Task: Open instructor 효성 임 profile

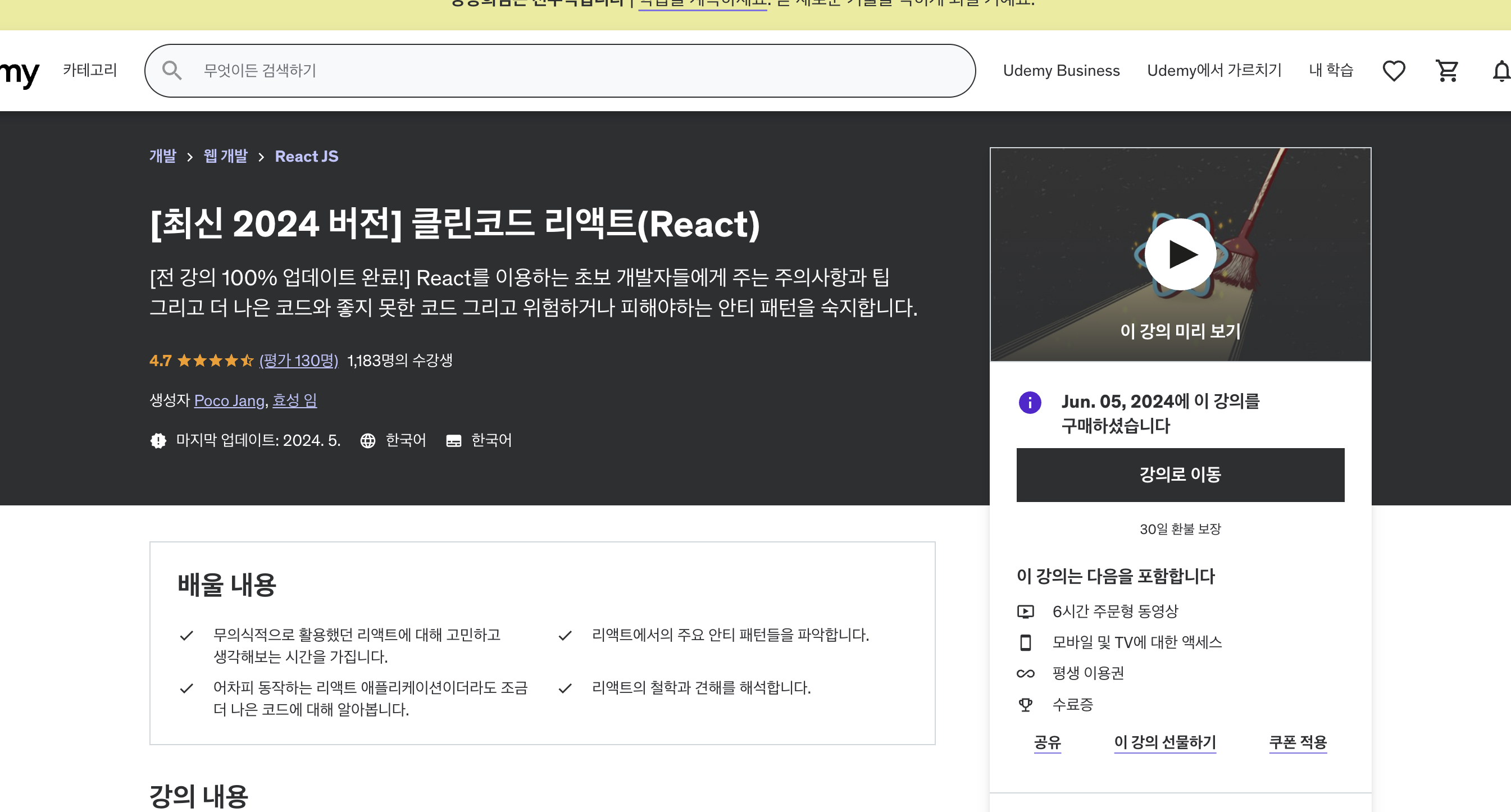Action: click(295, 400)
